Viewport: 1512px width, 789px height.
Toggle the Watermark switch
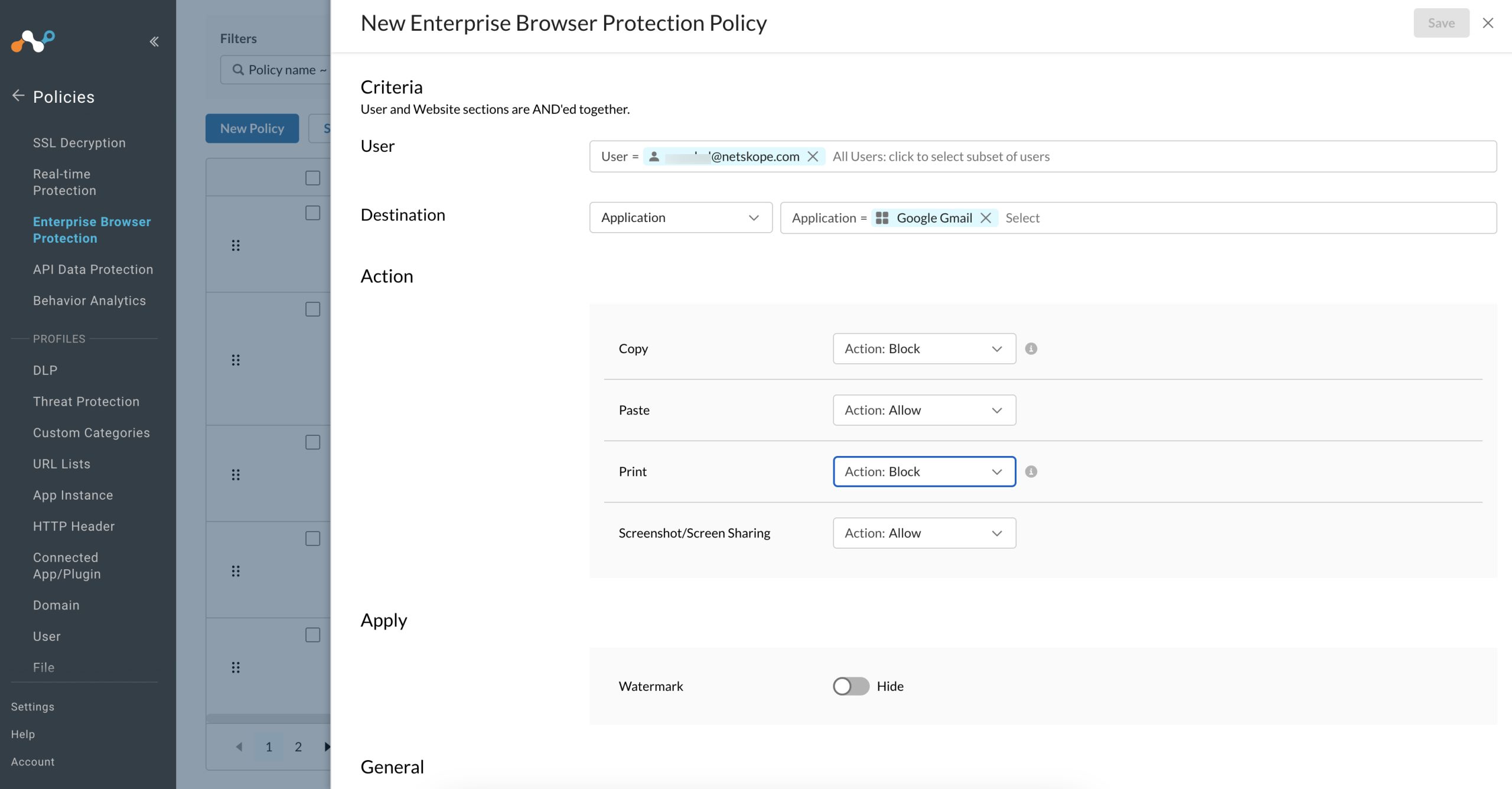point(850,686)
